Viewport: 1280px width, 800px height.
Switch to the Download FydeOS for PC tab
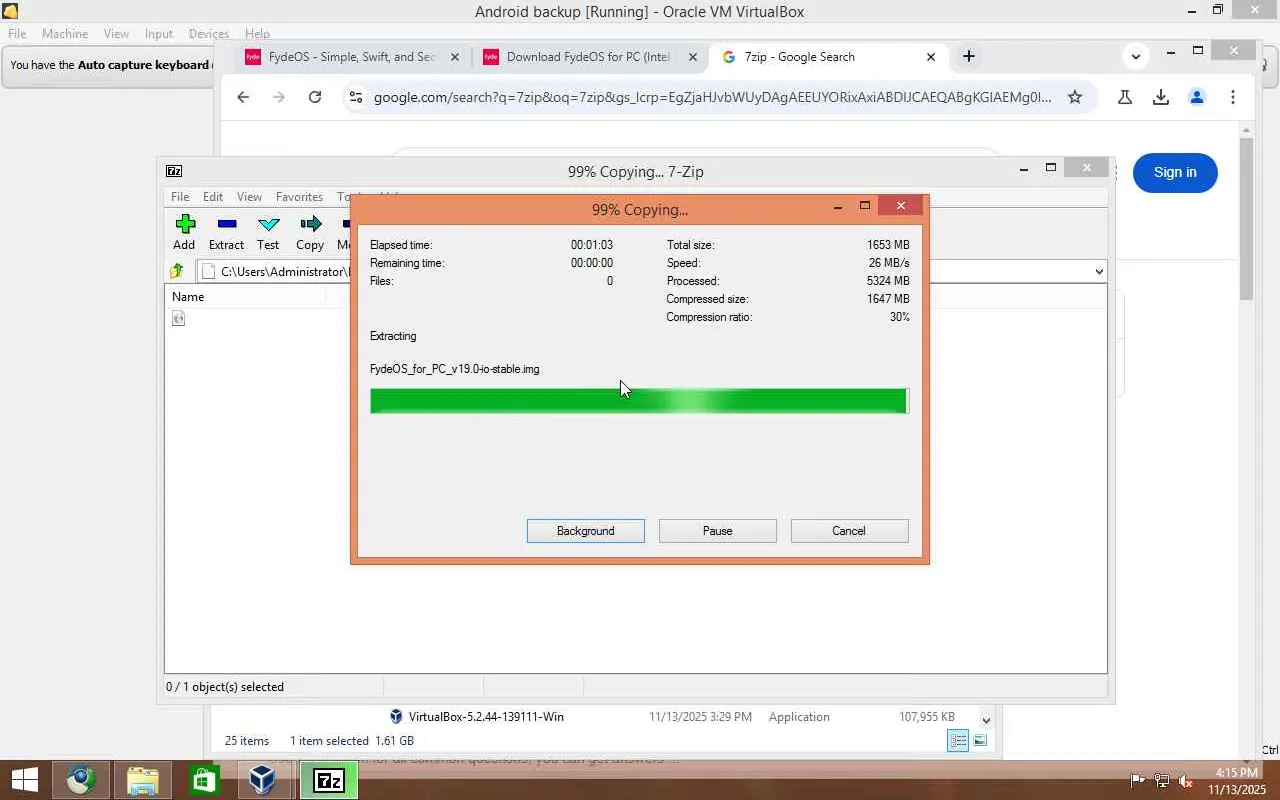(x=590, y=57)
